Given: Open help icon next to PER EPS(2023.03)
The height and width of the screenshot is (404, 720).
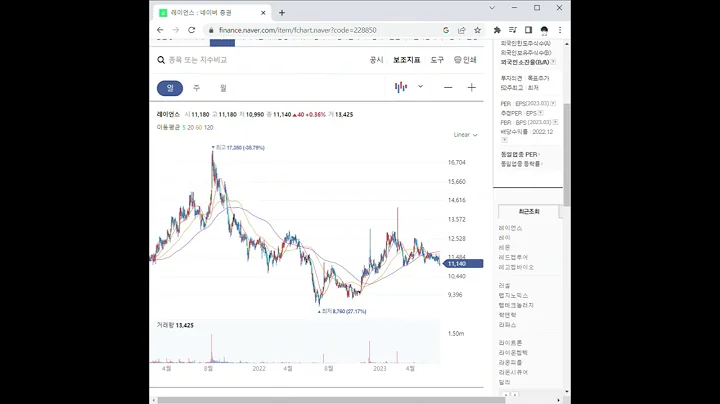Looking at the screenshot, I should 553,103.
